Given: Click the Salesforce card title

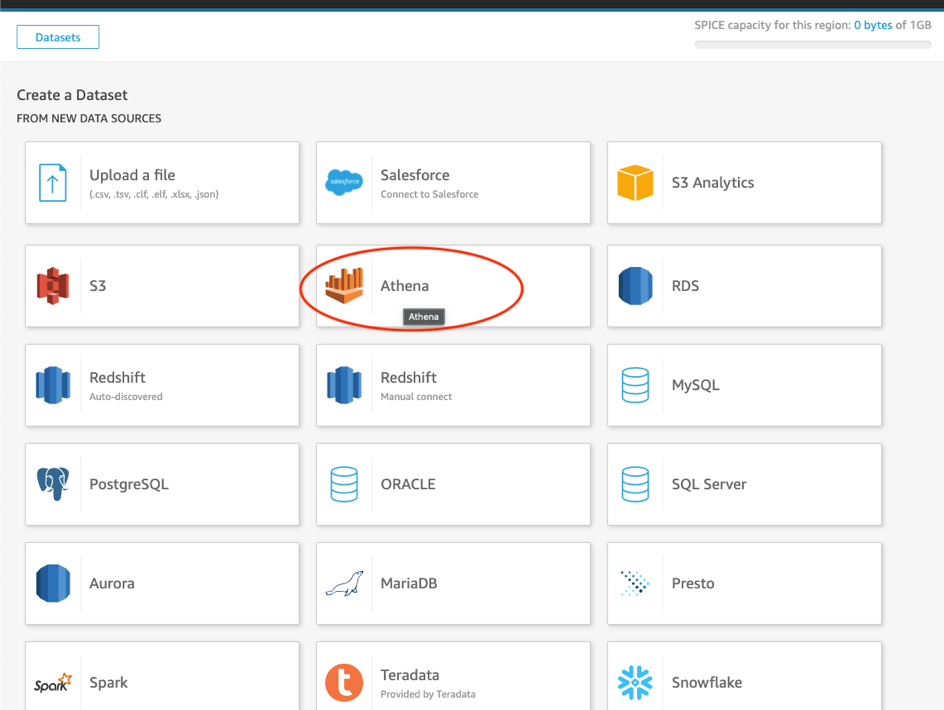Looking at the screenshot, I should (x=415, y=175).
